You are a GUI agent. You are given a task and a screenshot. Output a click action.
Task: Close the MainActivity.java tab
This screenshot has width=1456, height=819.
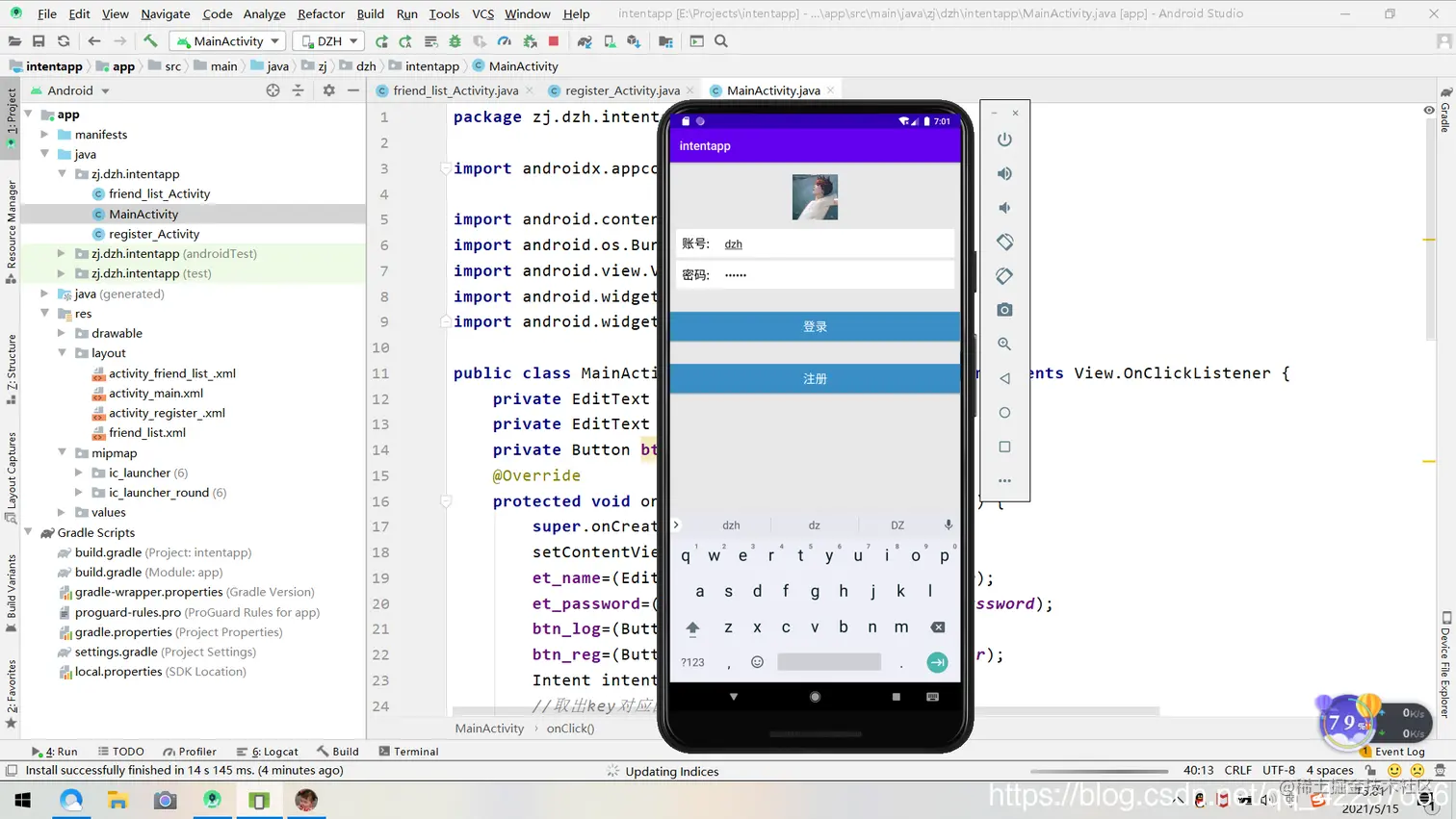tap(830, 90)
